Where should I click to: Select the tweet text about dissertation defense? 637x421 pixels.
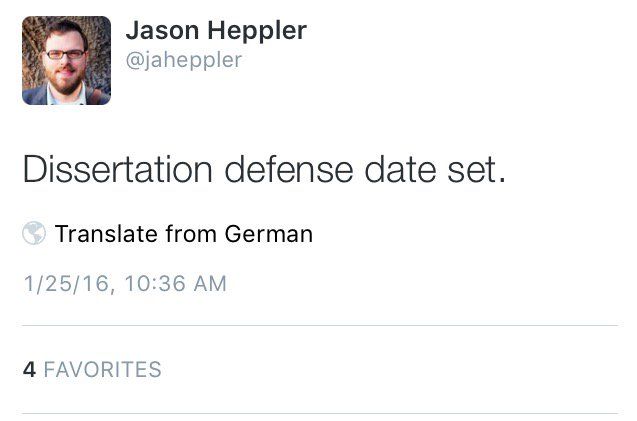click(x=264, y=170)
